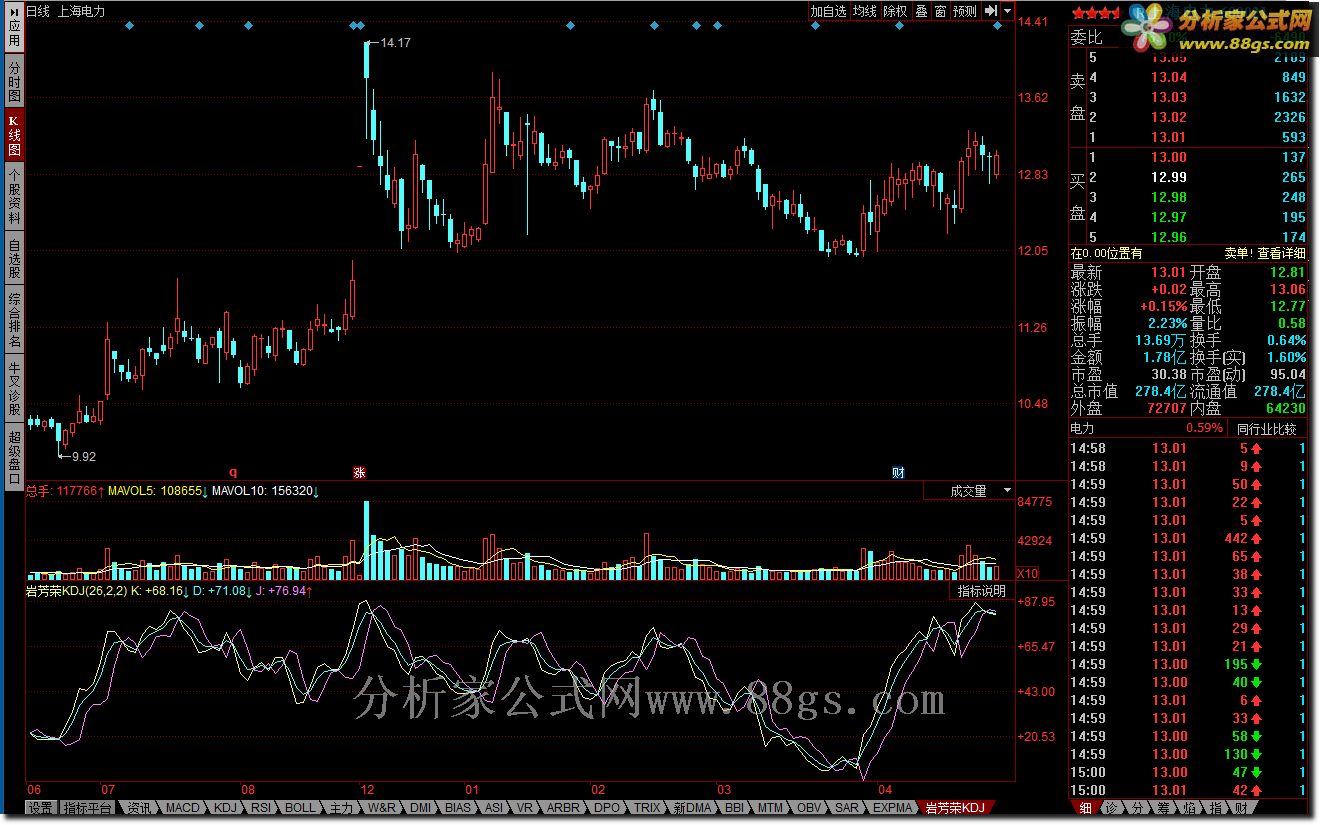Switch to the BBI indicator tab
Viewport: 1321px width, 825px height.
click(735, 808)
